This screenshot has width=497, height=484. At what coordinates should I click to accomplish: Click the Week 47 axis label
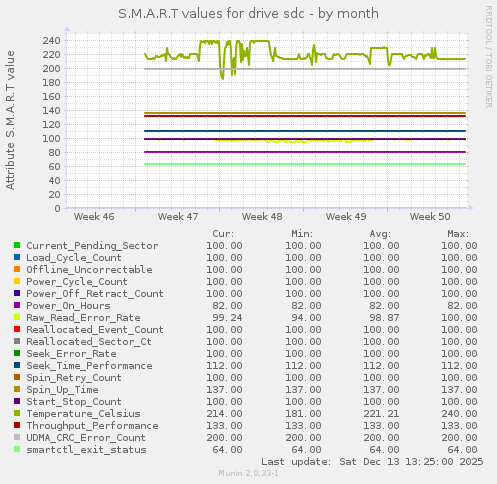coord(178,217)
